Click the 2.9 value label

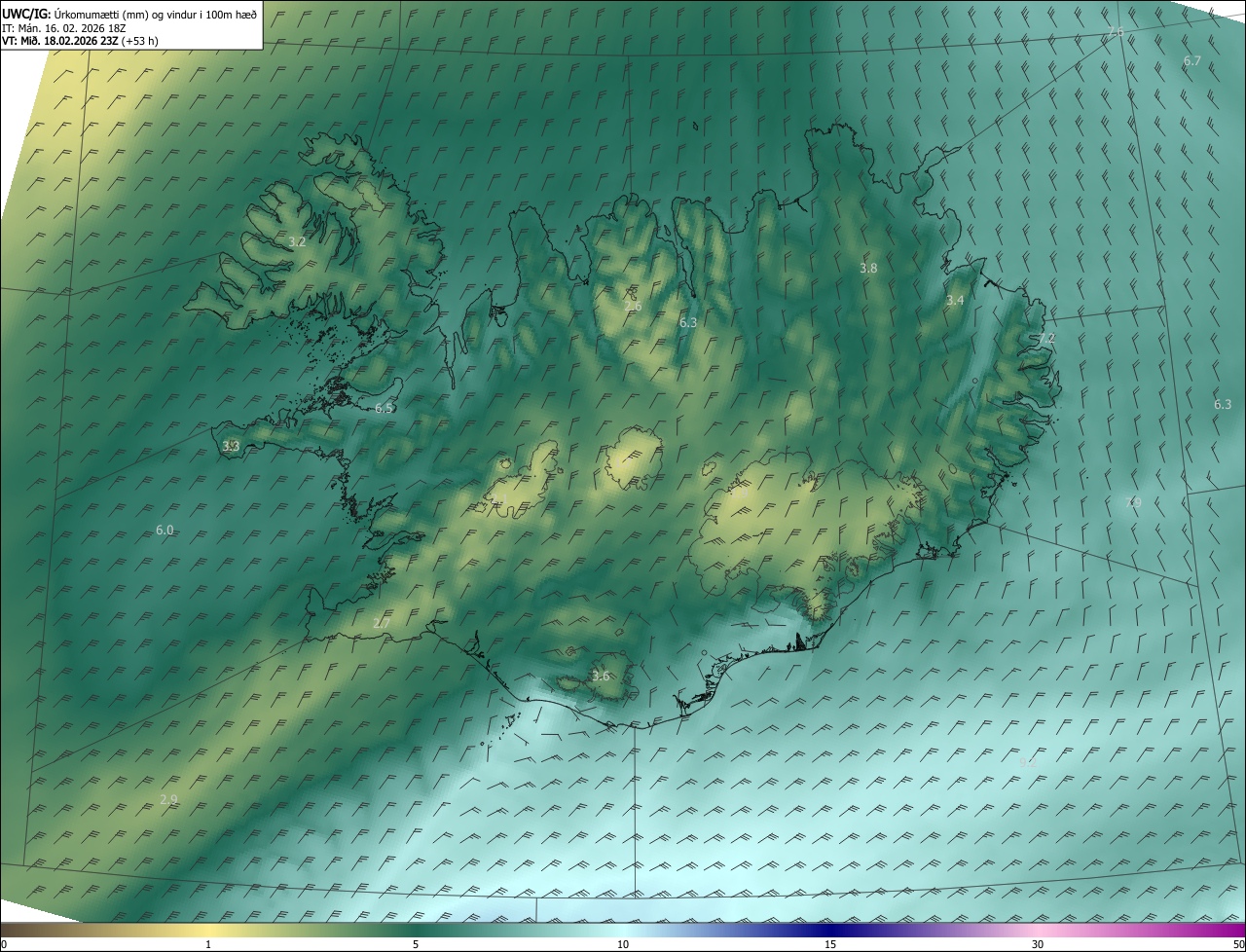168,800
